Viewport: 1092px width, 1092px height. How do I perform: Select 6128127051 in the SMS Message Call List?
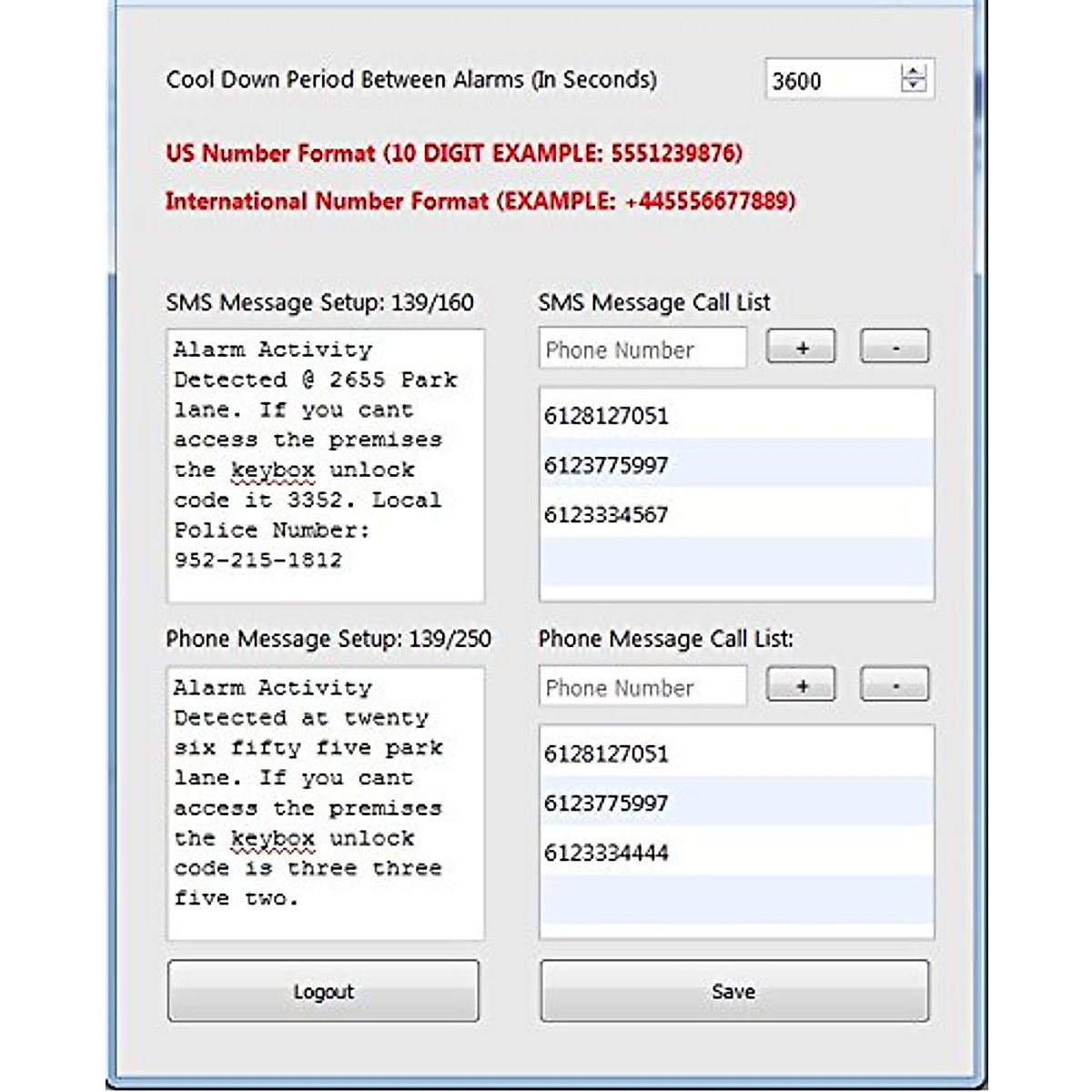pyautogui.click(x=607, y=416)
